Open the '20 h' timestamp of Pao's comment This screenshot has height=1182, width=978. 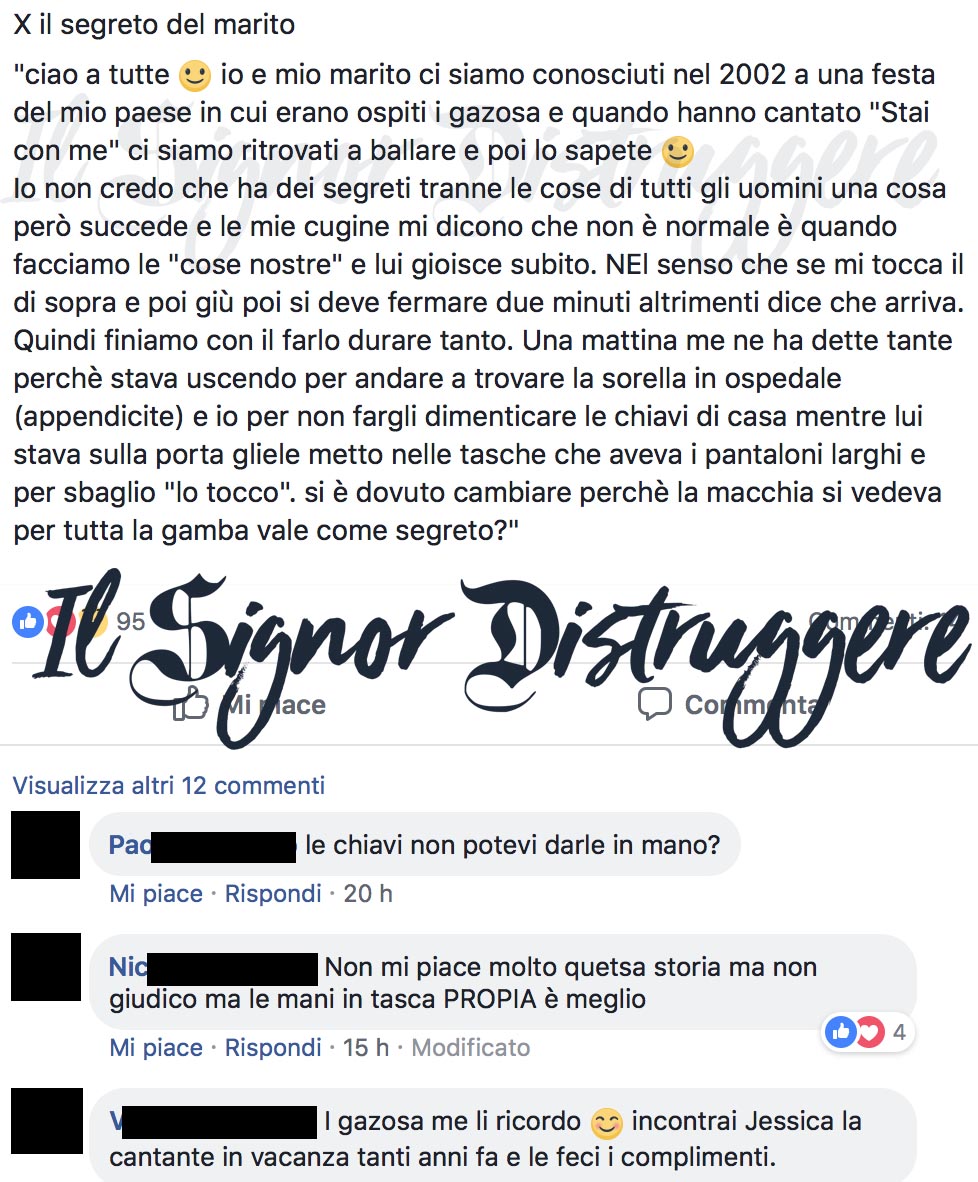click(368, 893)
